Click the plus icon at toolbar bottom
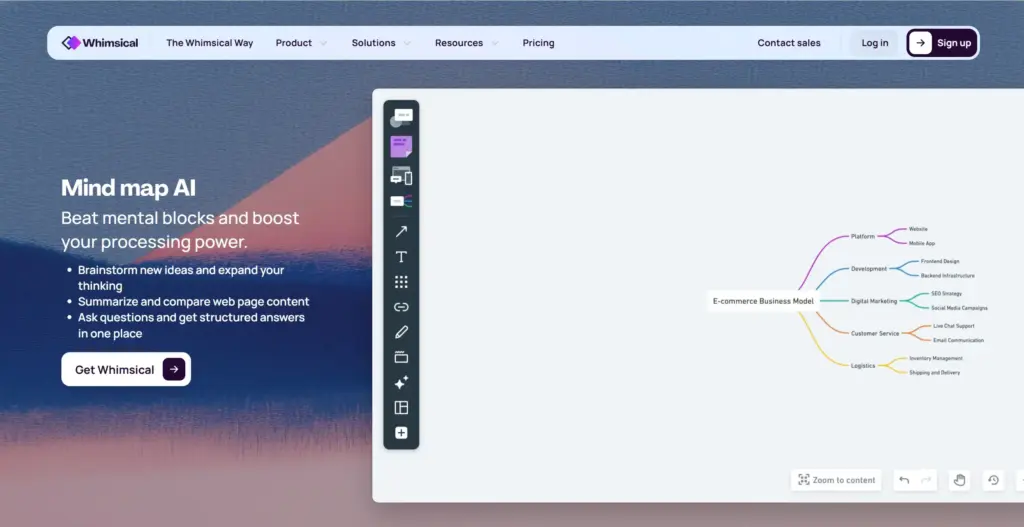 [401, 433]
